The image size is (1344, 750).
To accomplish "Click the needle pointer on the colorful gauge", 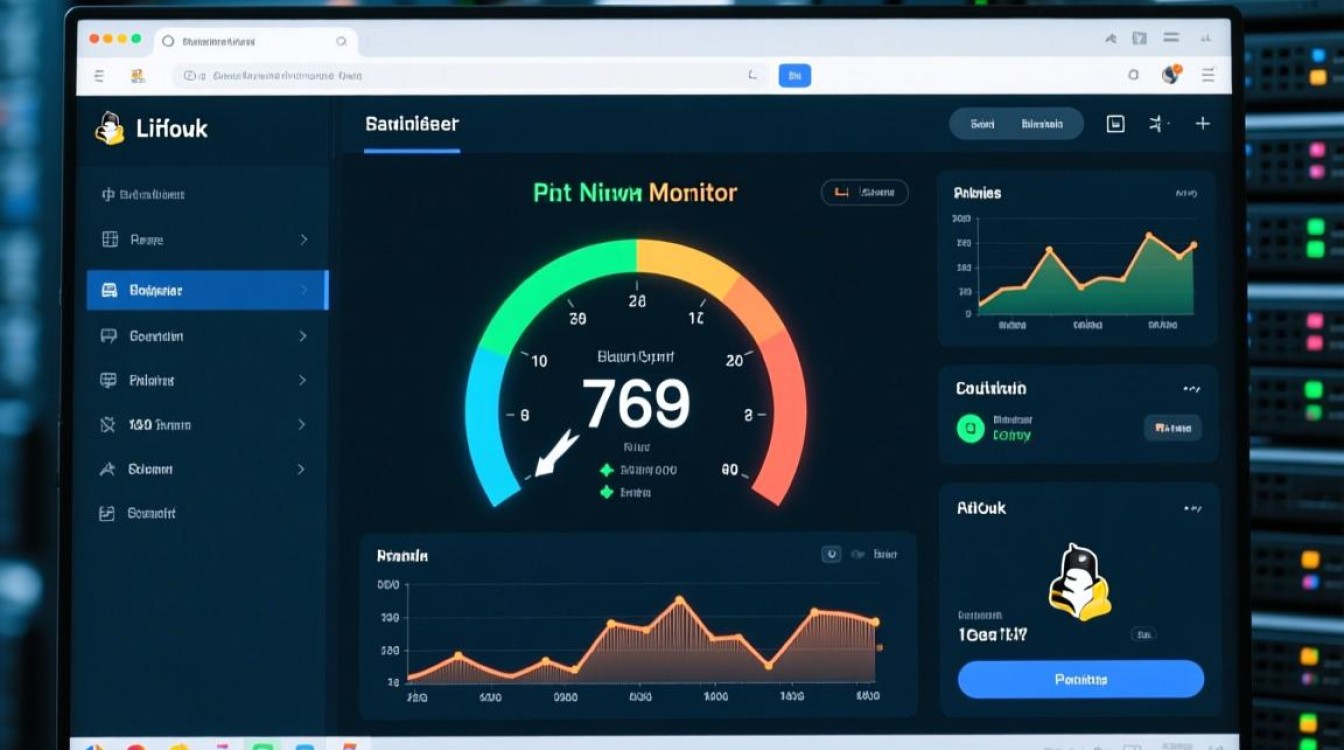I will pos(555,453).
